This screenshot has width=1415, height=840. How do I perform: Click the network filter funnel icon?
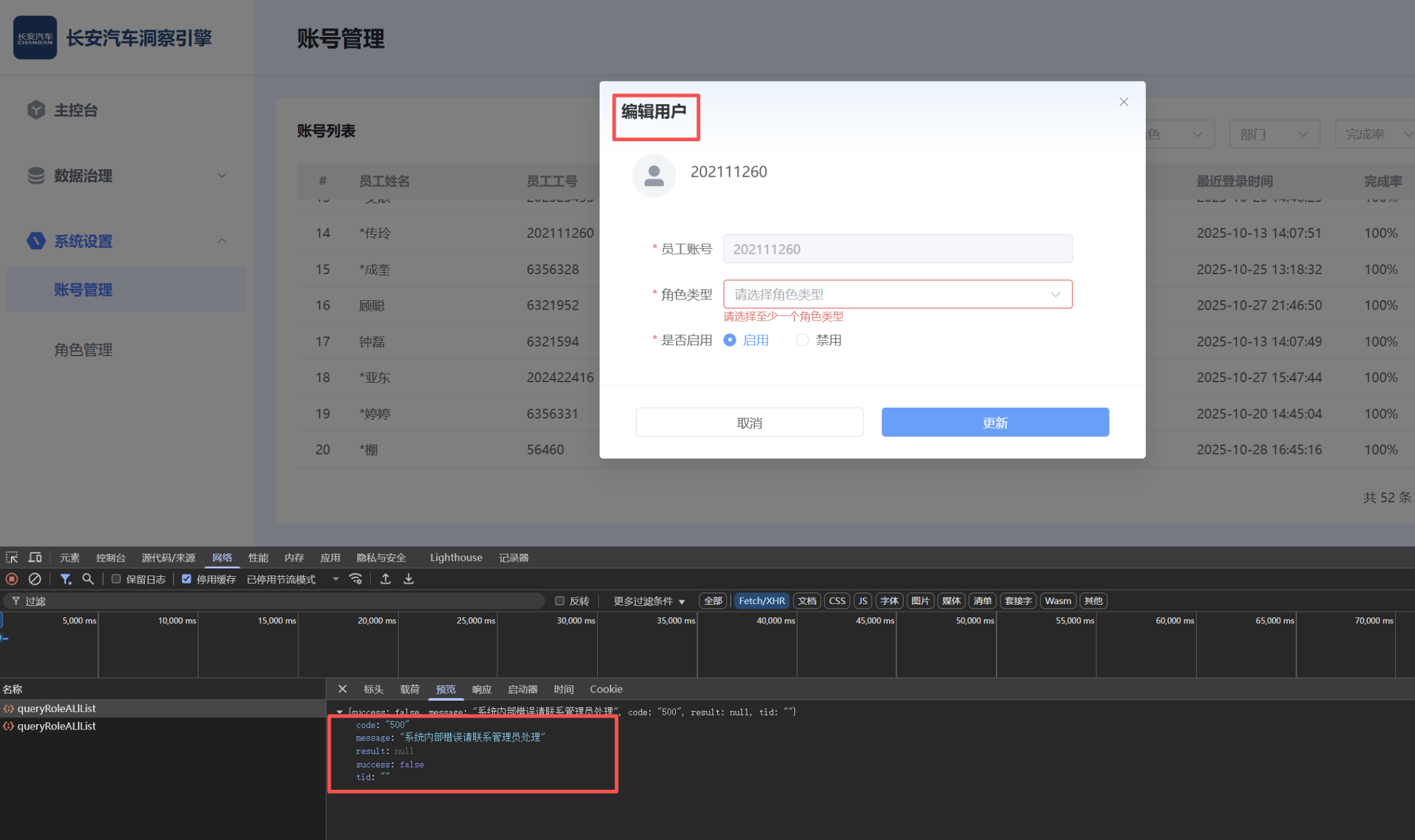[x=66, y=579]
